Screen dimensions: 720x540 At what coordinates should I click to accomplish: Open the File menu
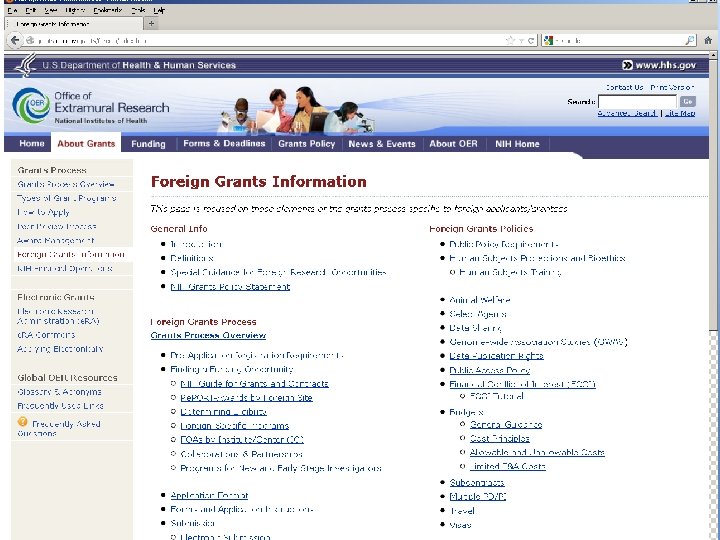(12, 10)
